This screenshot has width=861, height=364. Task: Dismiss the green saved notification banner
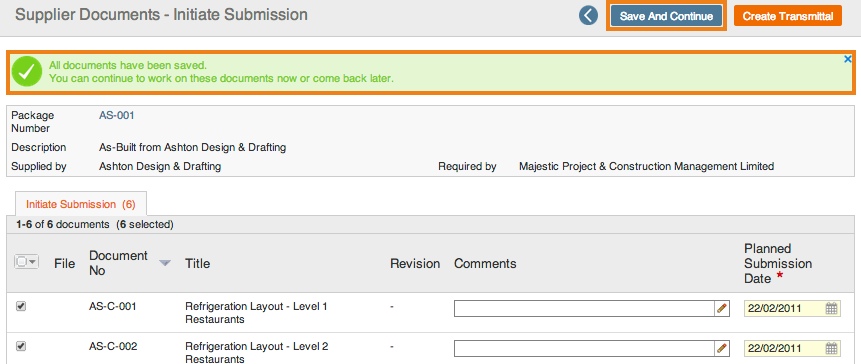pyautogui.click(x=848, y=59)
